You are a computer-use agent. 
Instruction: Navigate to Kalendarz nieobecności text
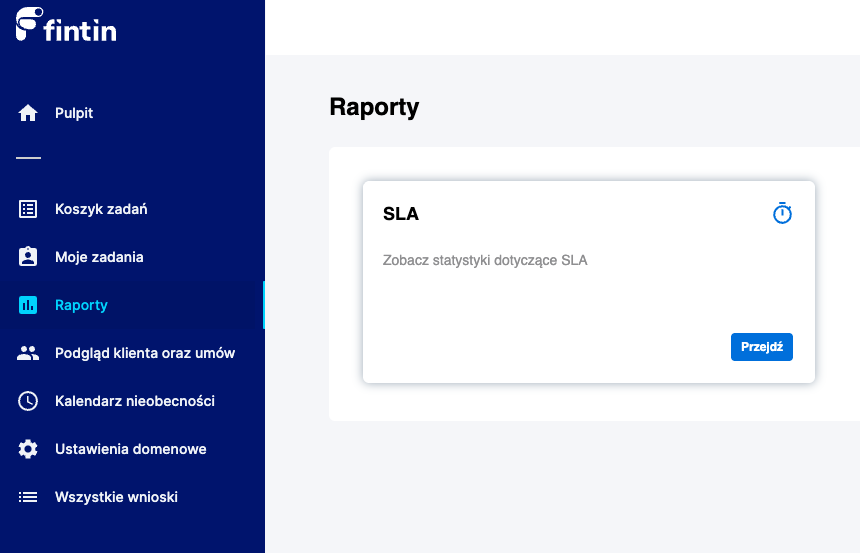134,401
